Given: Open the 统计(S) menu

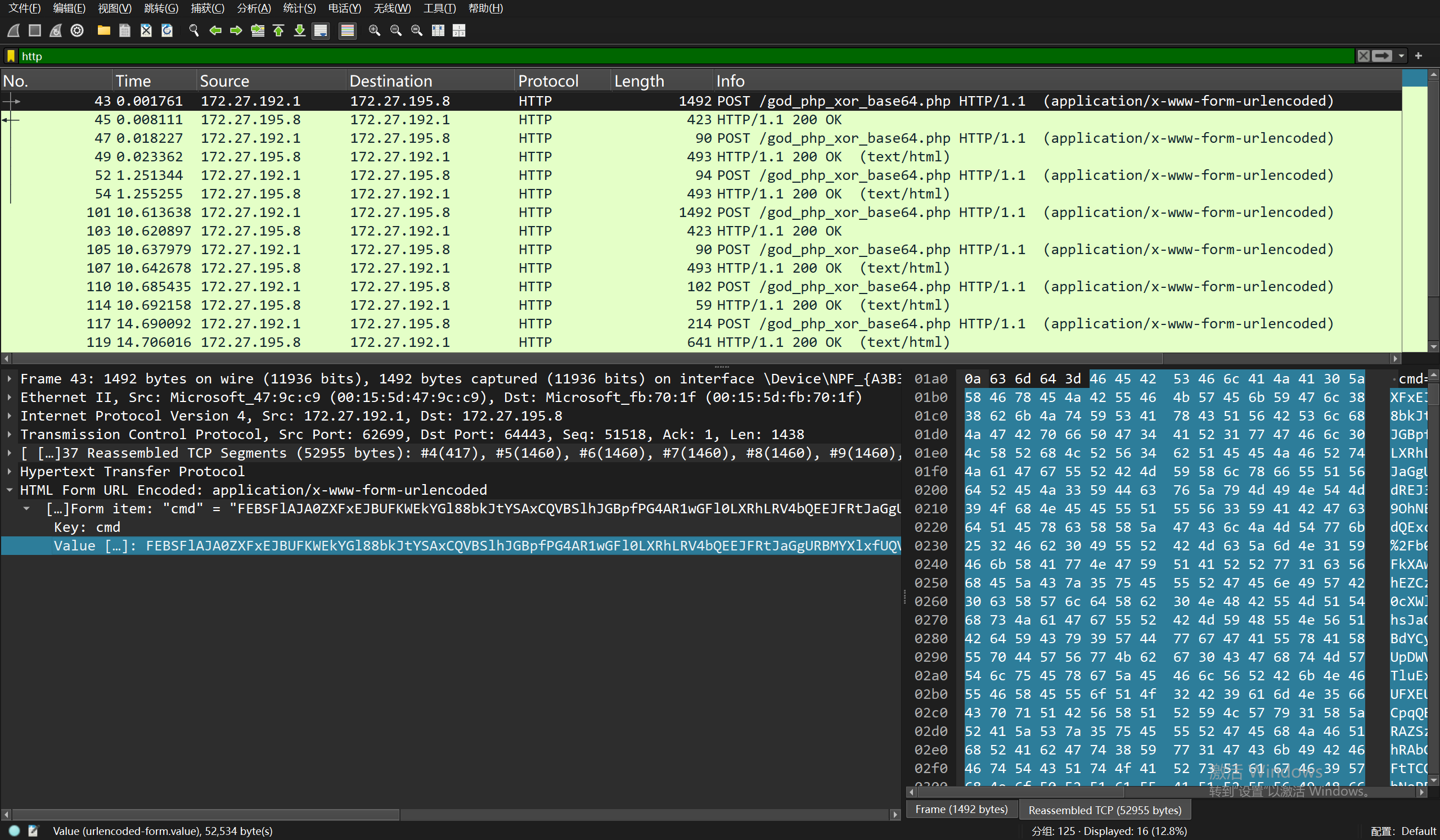Looking at the screenshot, I should 299,8.
